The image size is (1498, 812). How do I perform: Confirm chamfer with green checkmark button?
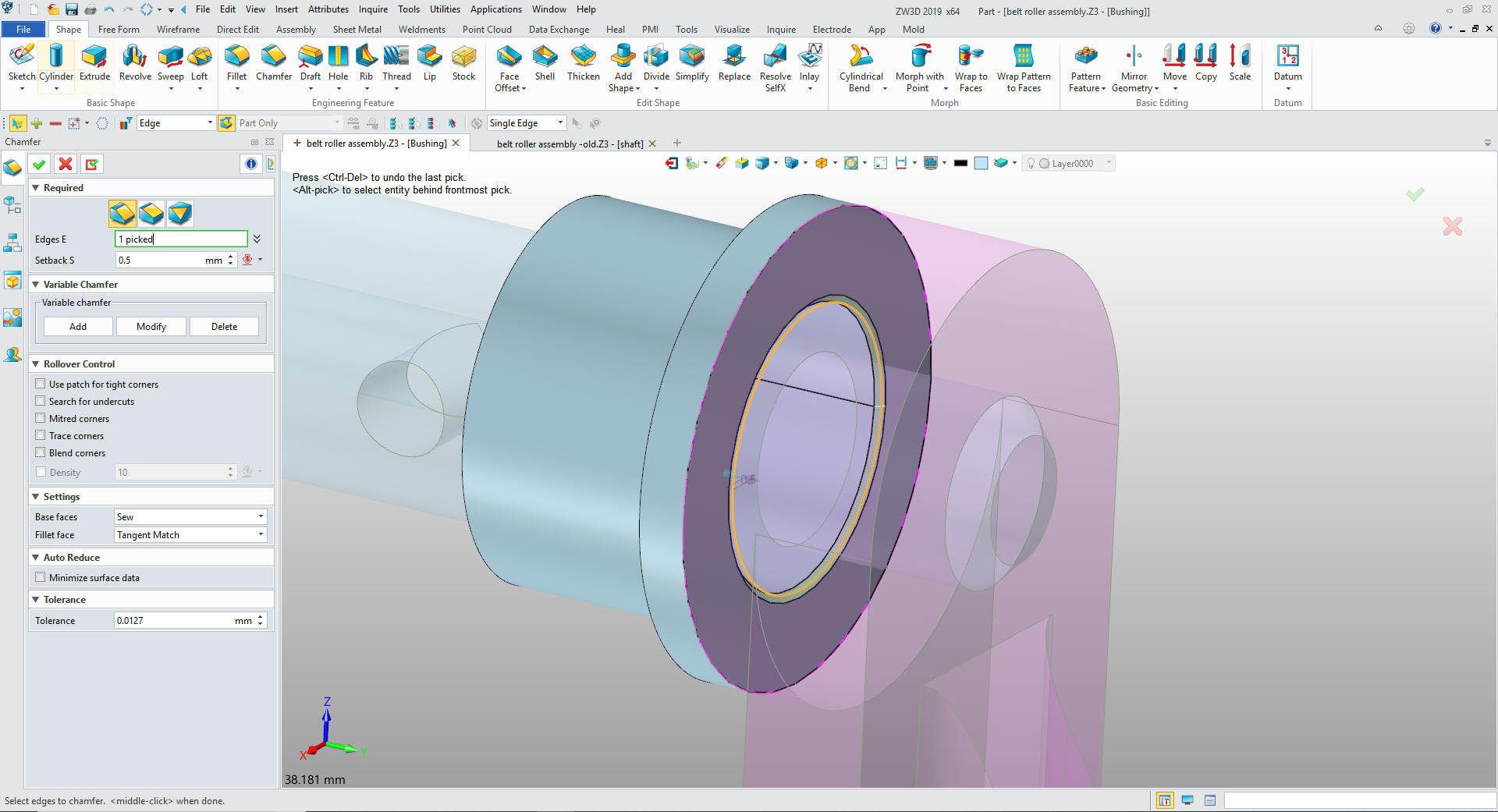click(x=39, y=164)
